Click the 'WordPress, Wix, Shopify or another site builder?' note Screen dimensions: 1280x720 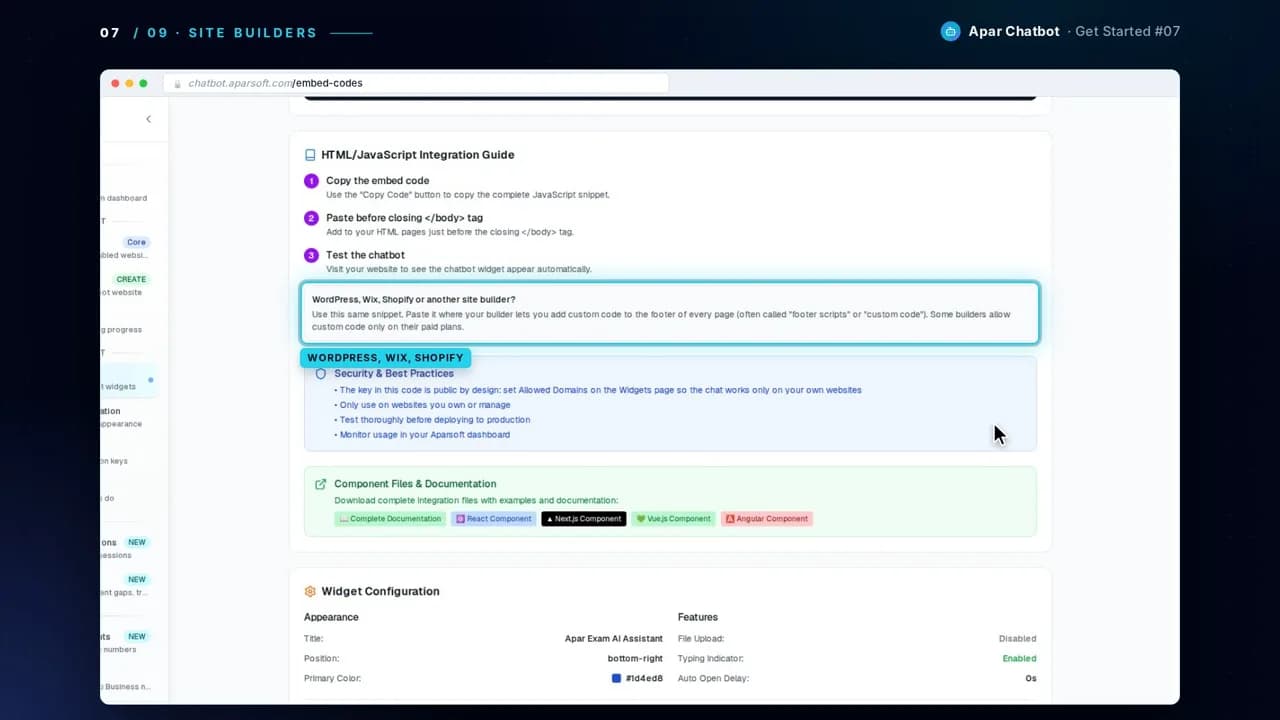670,313
